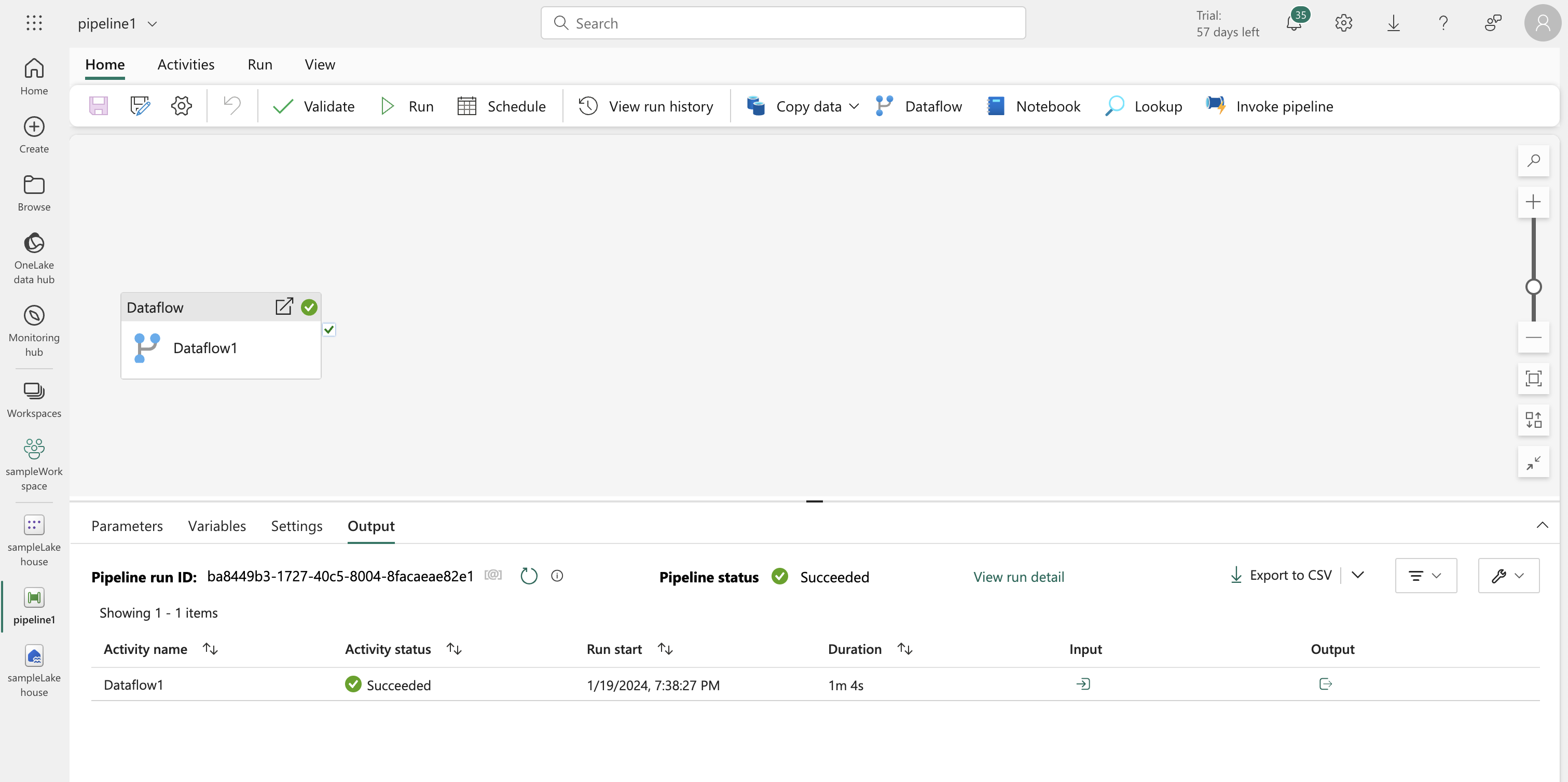This screenshot has height=782, width=1568.
Task: Click the Feedback people icon
Action: pyautogui.click(x=1493, y=23)
